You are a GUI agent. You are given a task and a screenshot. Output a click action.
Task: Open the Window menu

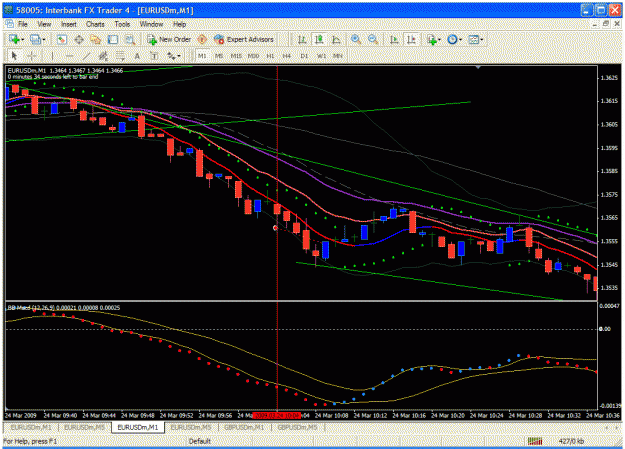pyautogui.click(x=151, y=24)
